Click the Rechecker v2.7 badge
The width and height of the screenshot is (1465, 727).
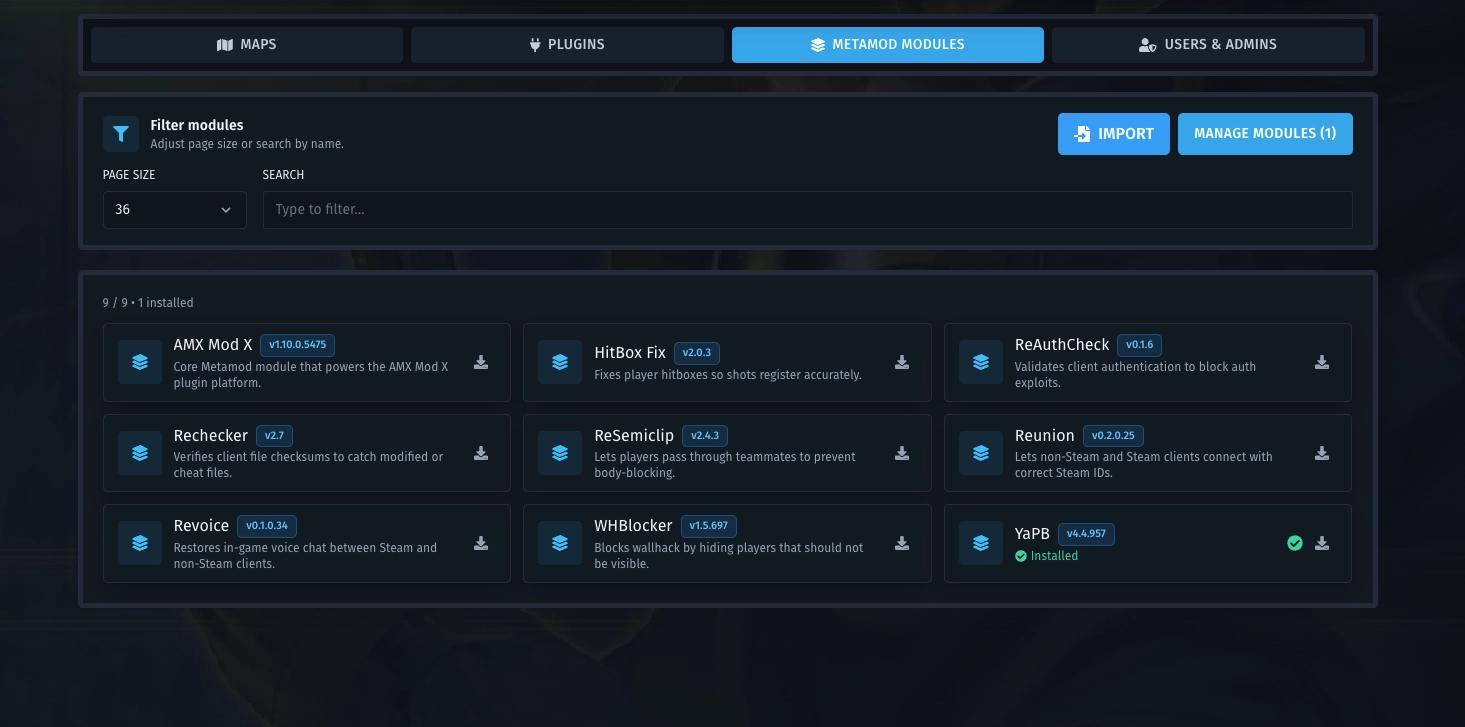pyautogui.click(x=274, y=436)
